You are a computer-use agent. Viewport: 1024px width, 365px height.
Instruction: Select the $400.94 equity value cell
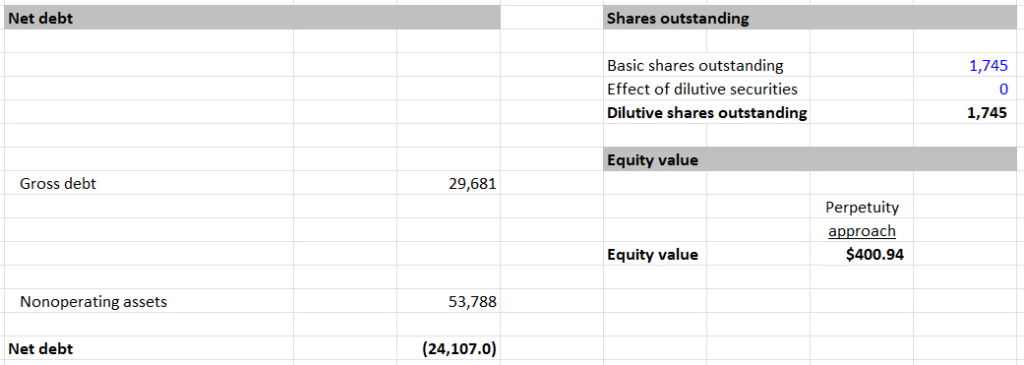point(874,255)
